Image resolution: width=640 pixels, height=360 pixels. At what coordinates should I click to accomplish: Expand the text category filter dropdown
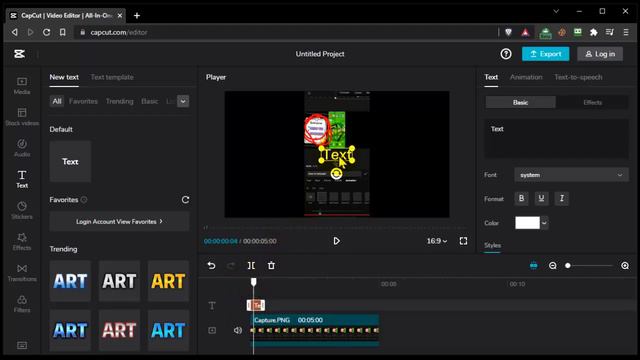[183, 101]
